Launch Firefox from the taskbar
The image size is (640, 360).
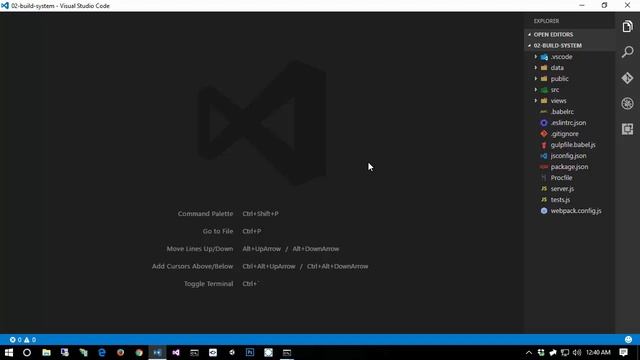120,353
